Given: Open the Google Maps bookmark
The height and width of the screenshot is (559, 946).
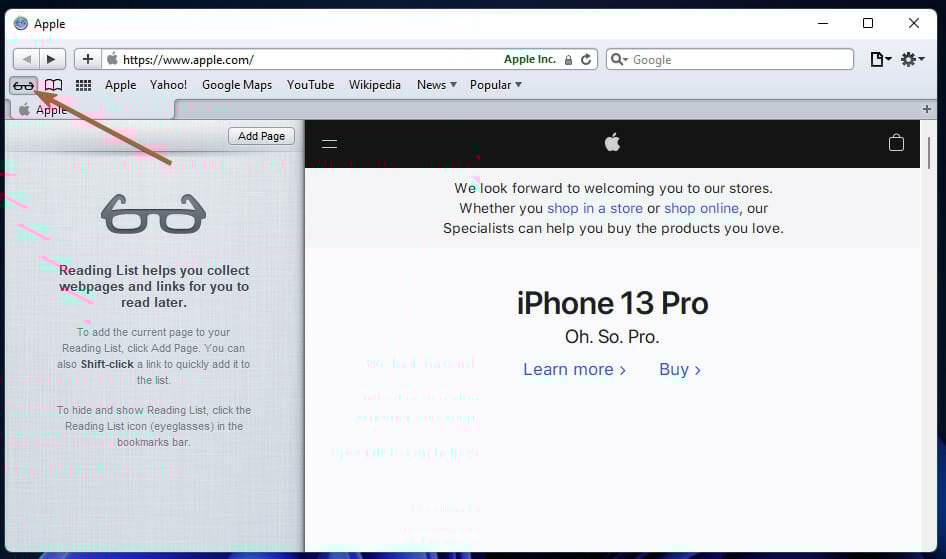Looking at the screenshot, I should [x=237, y=85].
